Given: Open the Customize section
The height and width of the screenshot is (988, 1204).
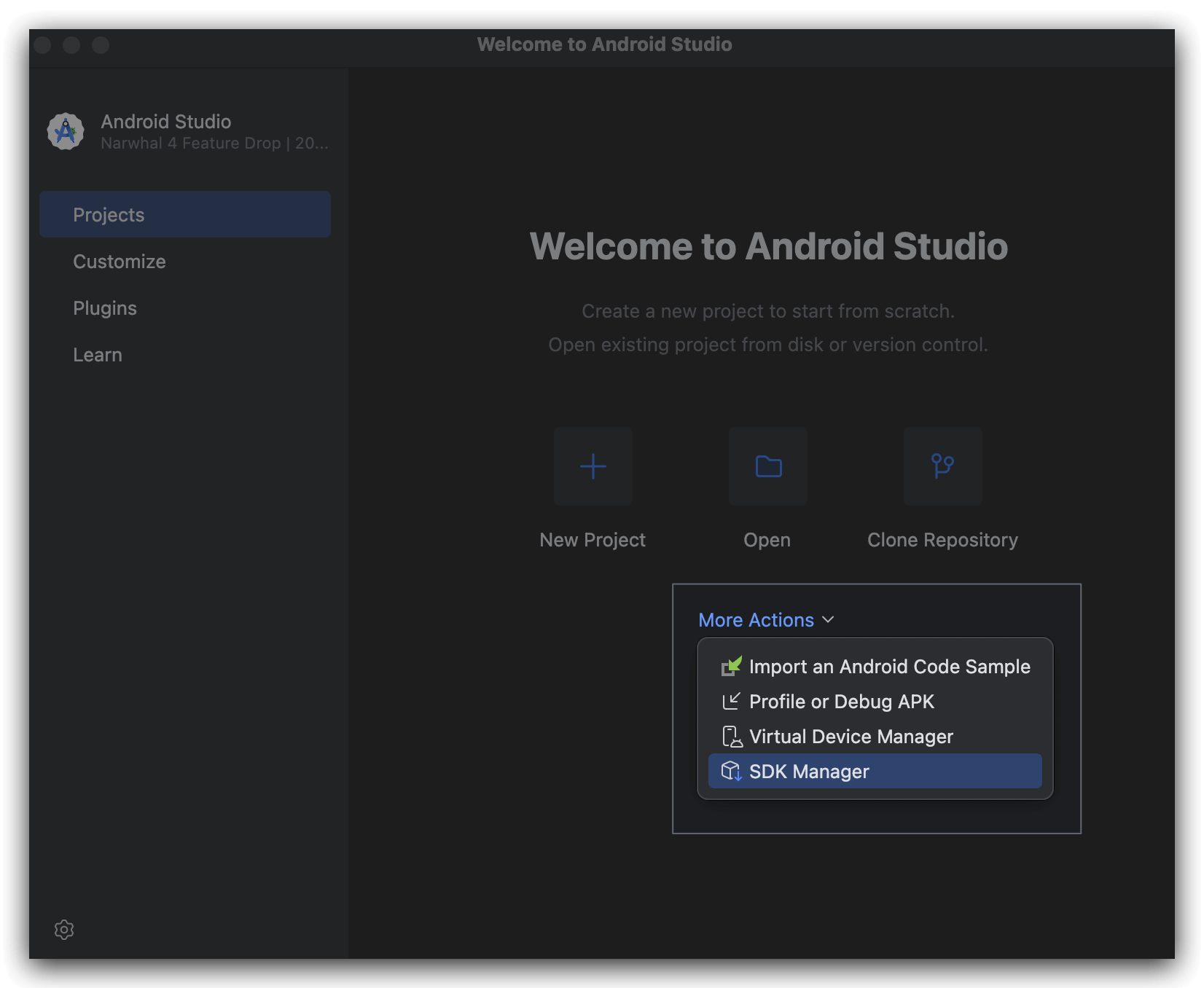Looking at the screenshot, I should (x=120, y=262).
